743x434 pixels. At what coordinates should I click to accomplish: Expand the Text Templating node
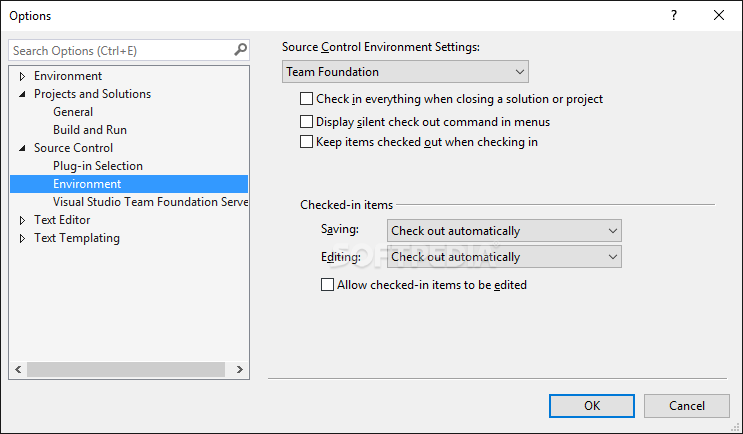pyautogui.click(x=22, y=238)
